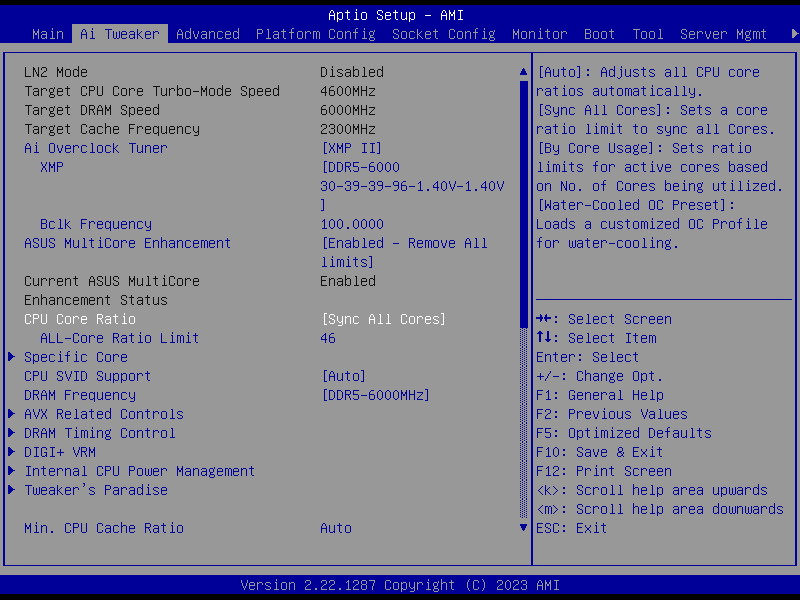The width and height of the screenshot is (800, 600).
Task: Select the Ai Tweaker tab
Action: click(120, 34)
